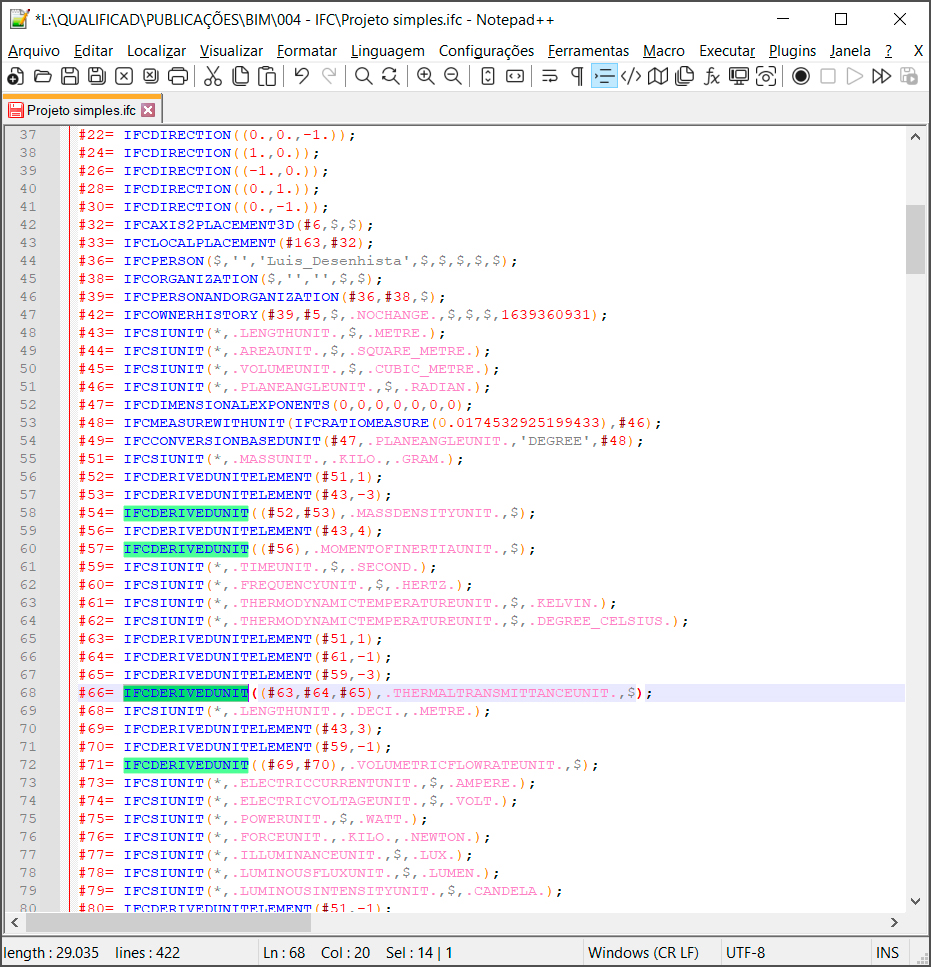Click the X at the menu bar's right end
Viewport: 931px width, 967px height.
pyautogui.click(x=918, y=51)
